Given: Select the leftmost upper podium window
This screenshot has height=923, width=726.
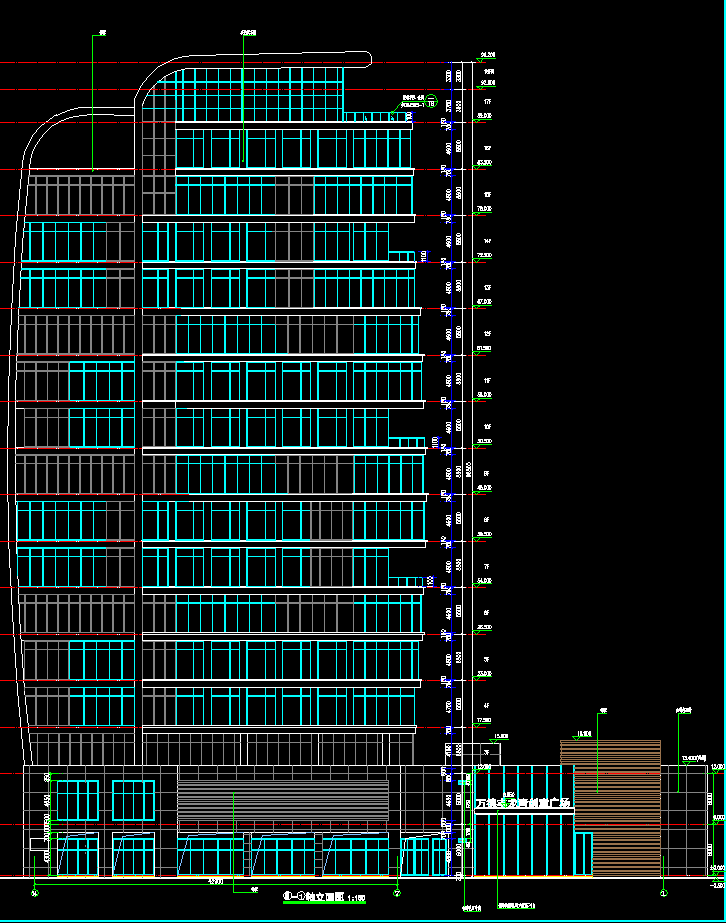Looking at the screenshot, I should [76, 801].
